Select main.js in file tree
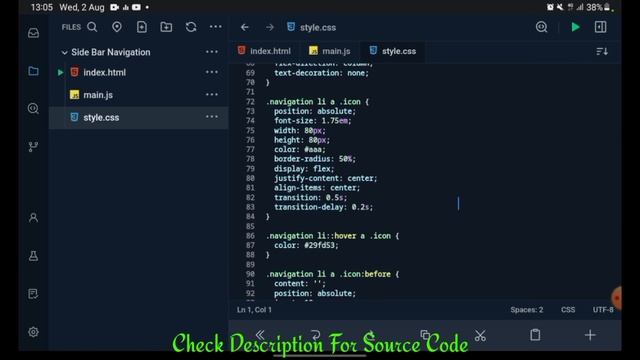 coord(98,95)
